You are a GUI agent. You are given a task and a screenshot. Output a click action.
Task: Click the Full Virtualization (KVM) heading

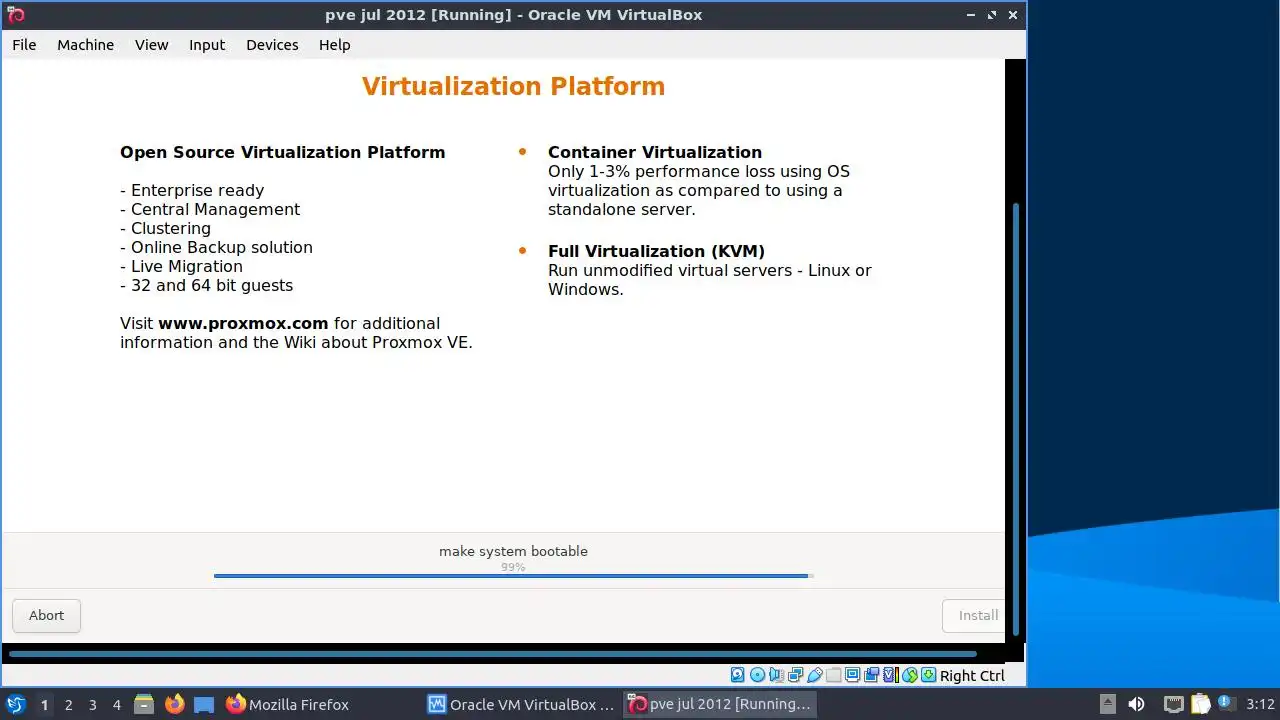(x=656, y=251)
